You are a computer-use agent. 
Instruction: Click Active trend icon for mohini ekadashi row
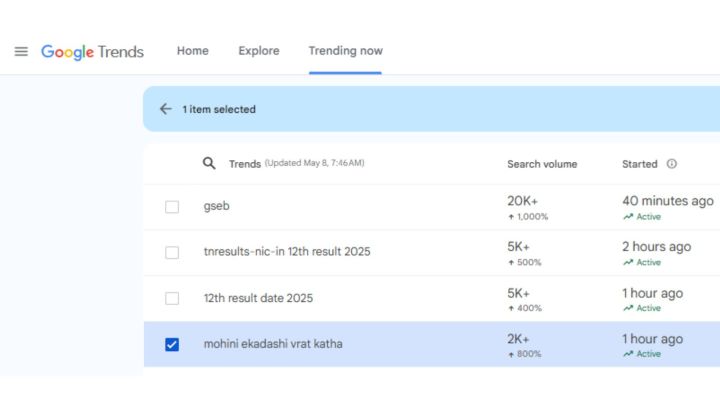627,354
